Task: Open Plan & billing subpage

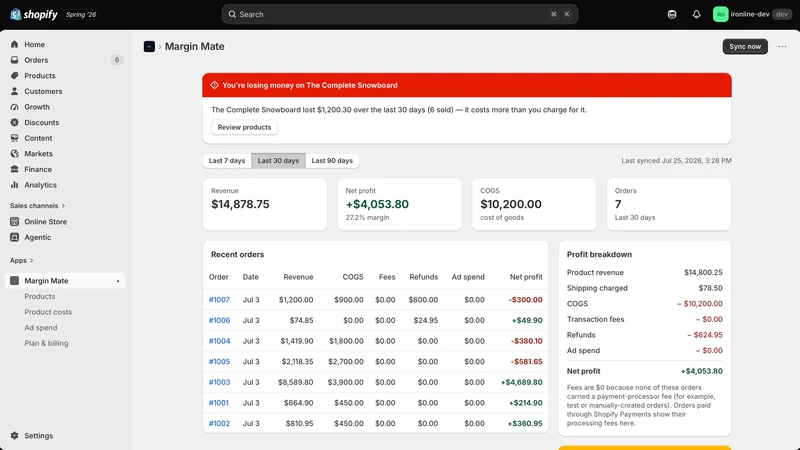Action: [x=46, y=343]
